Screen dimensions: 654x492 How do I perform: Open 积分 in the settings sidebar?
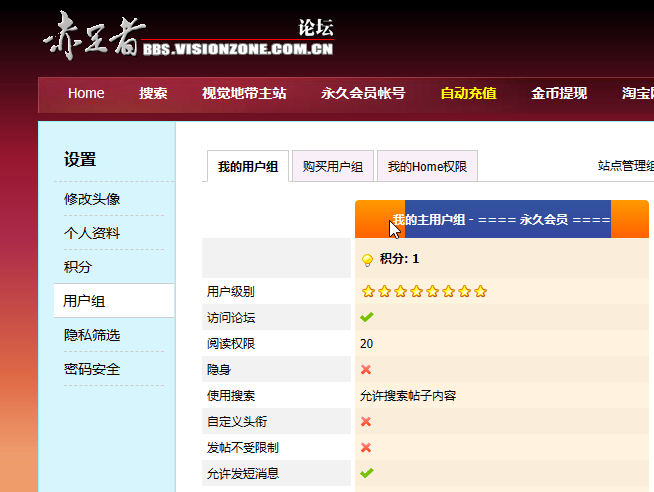[78, 267]
